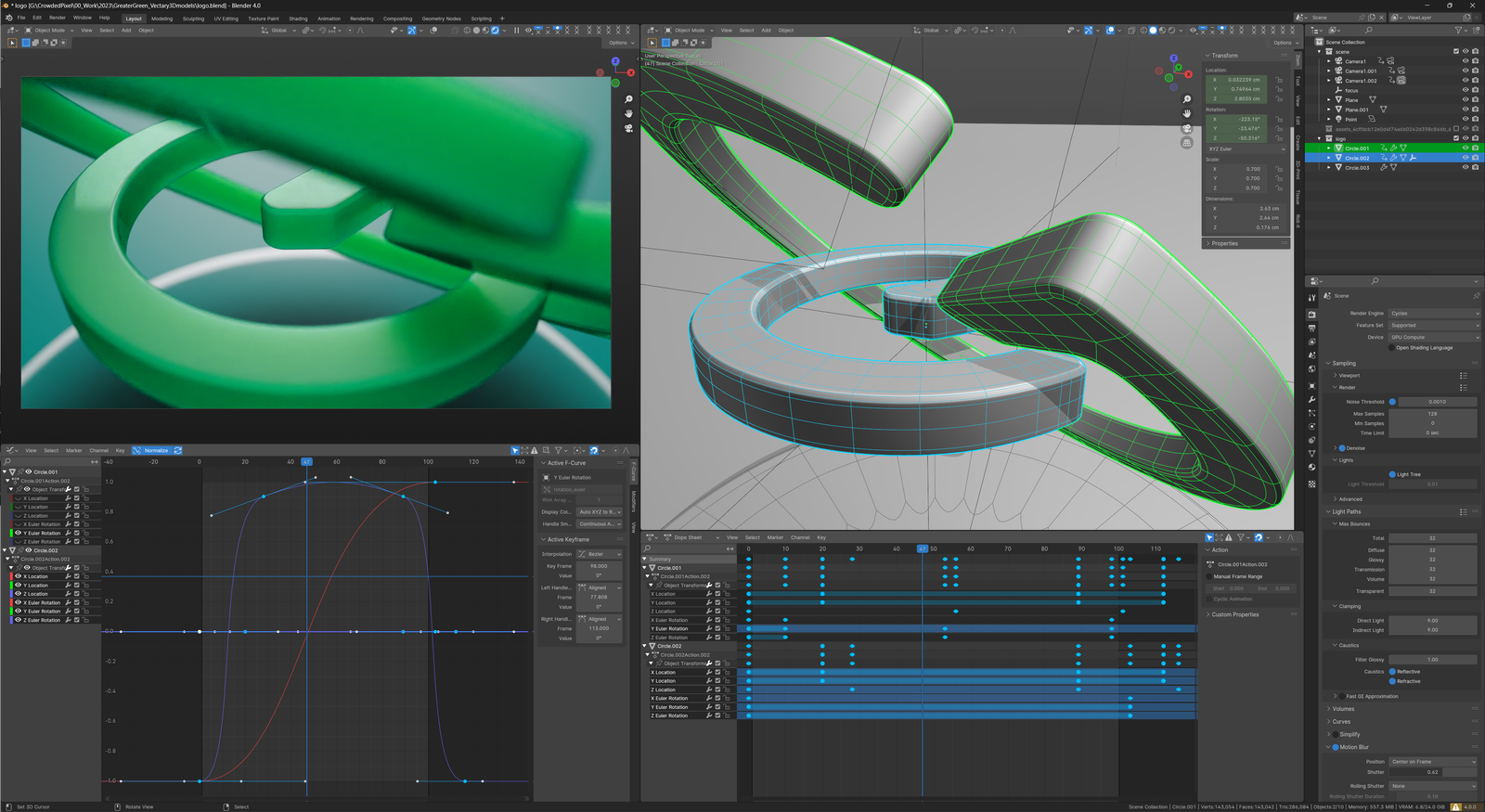The image size is (1485, 812).
Task: Switch perspective/orthographic grid icon in right viewport
Action: 1186,143
